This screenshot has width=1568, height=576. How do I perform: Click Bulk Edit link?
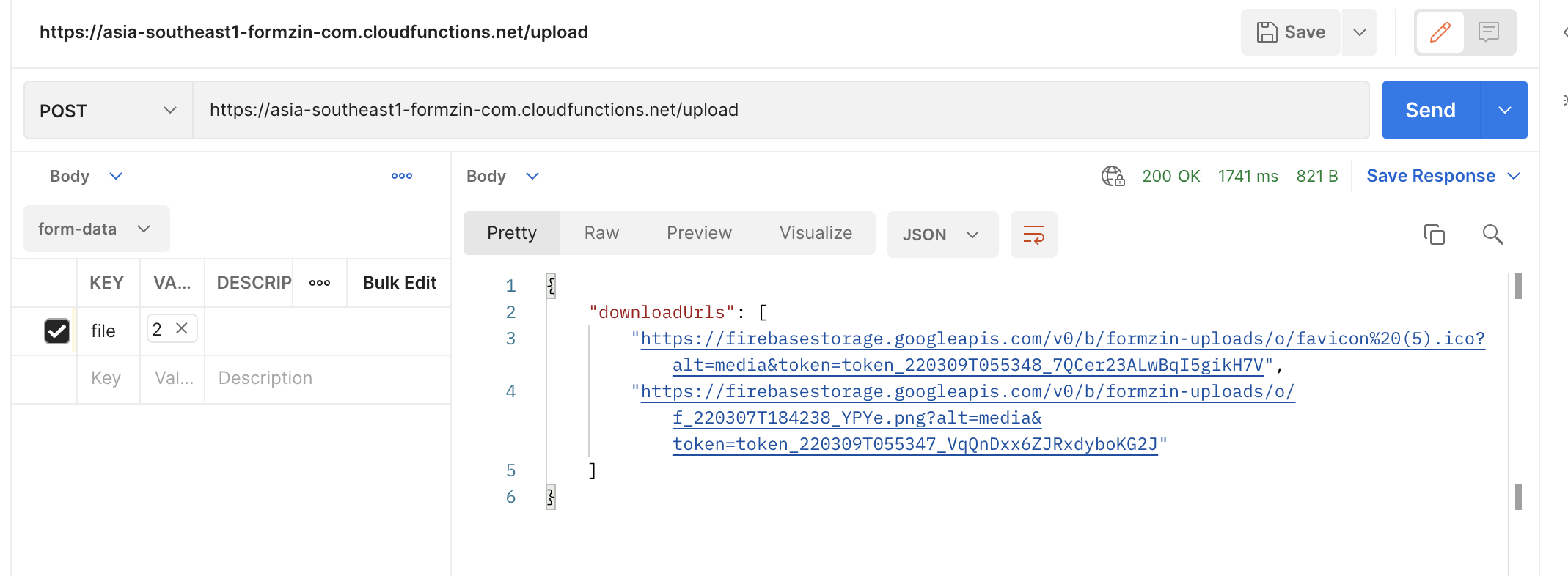click(x=399, y=283)
